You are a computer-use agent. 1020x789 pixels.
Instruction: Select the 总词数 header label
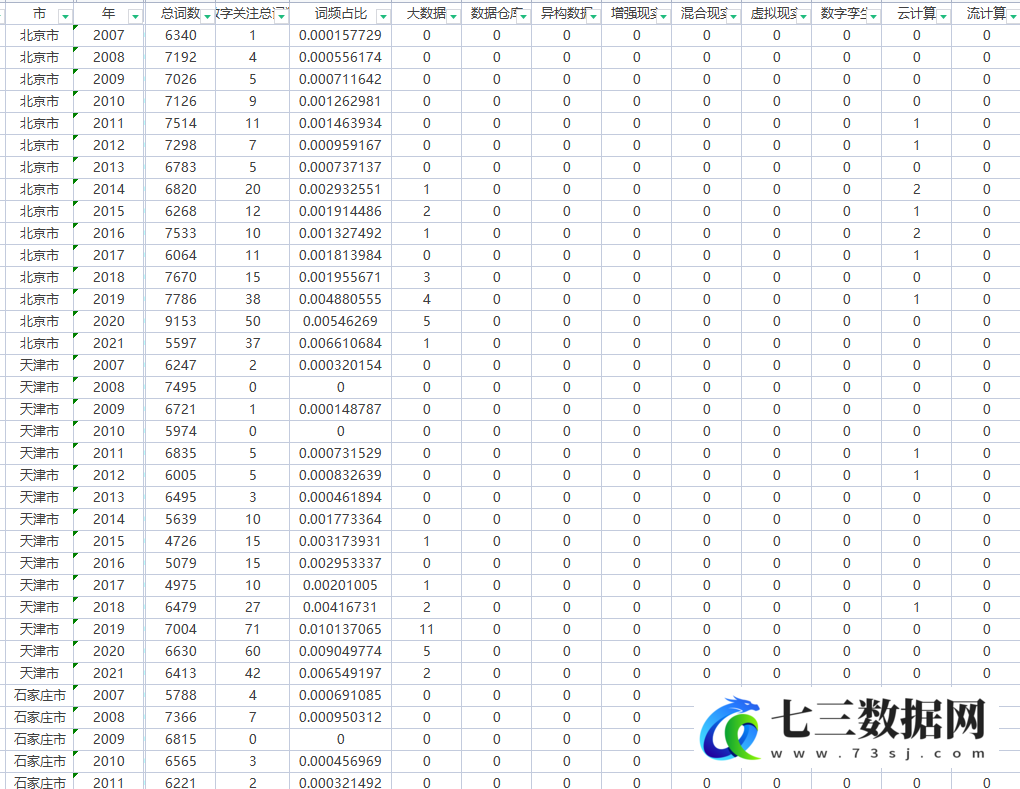pyautogui.click(x=180, y=14)
